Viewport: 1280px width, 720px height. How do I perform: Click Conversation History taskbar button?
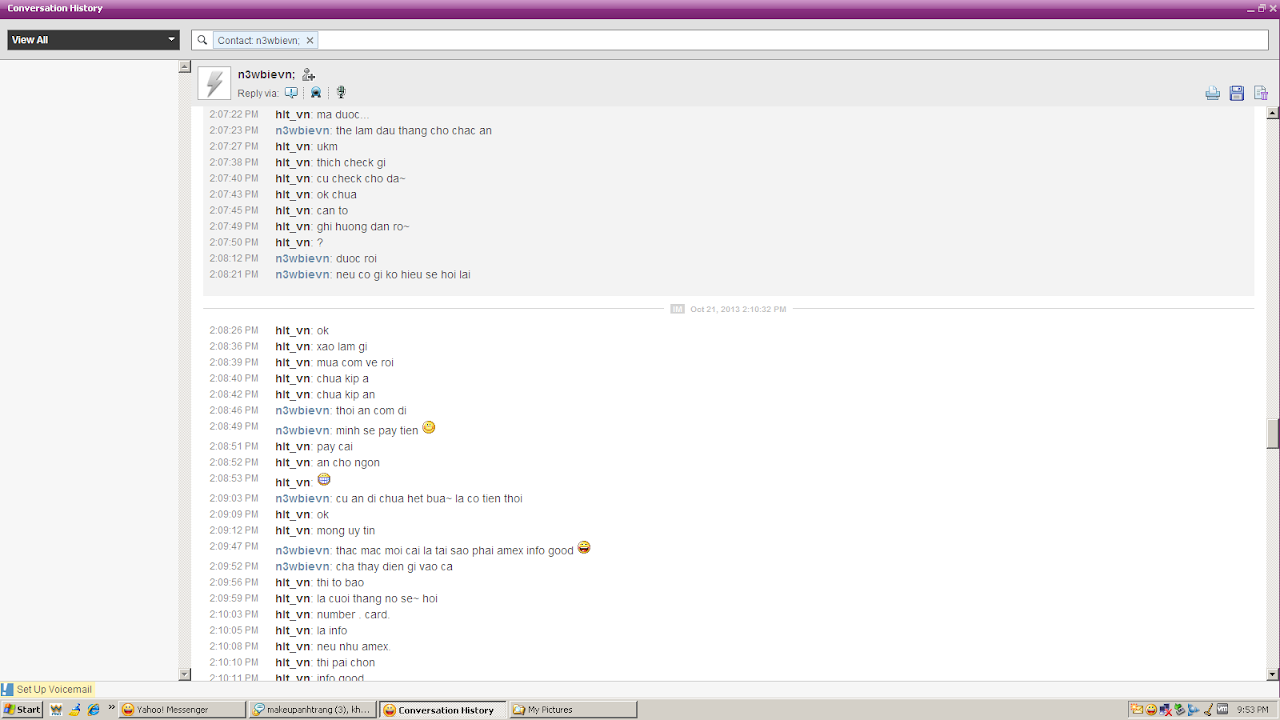tap(444, 709)
